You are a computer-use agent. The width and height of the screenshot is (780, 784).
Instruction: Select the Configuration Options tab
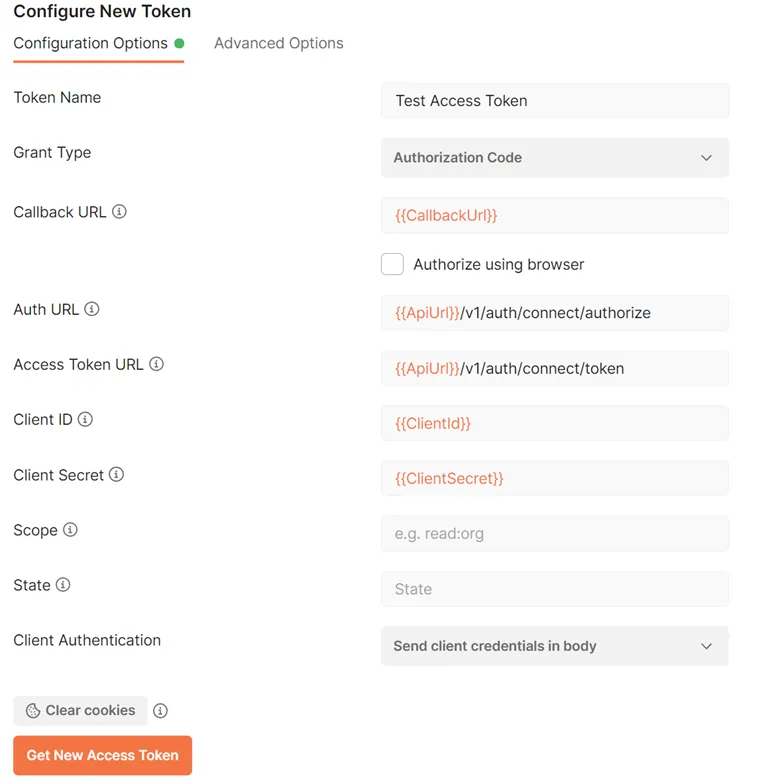tap(90, 43)
